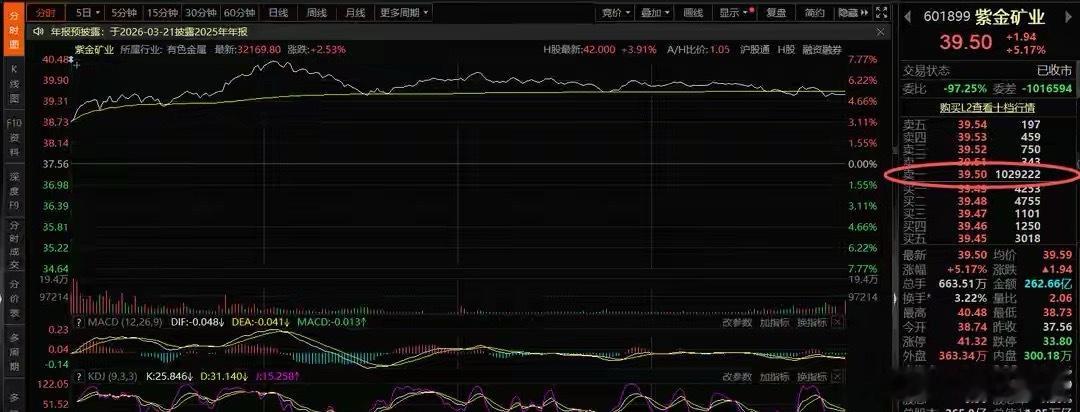Screen dimensions: 1080x412
Task: Open the 竞价 dropdown
Action: (x=615, y=12)
